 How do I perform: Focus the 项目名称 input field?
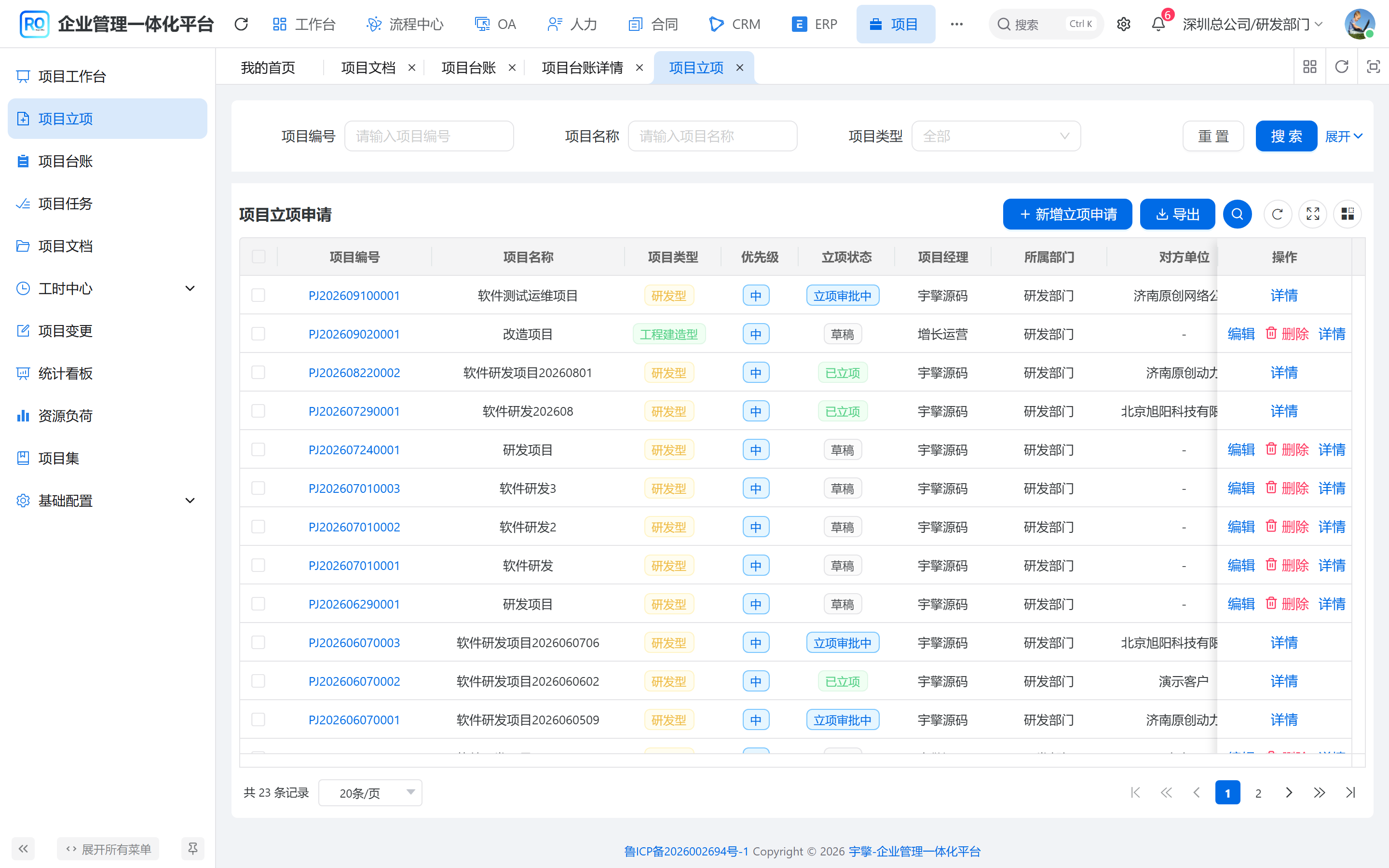point(712,136)
